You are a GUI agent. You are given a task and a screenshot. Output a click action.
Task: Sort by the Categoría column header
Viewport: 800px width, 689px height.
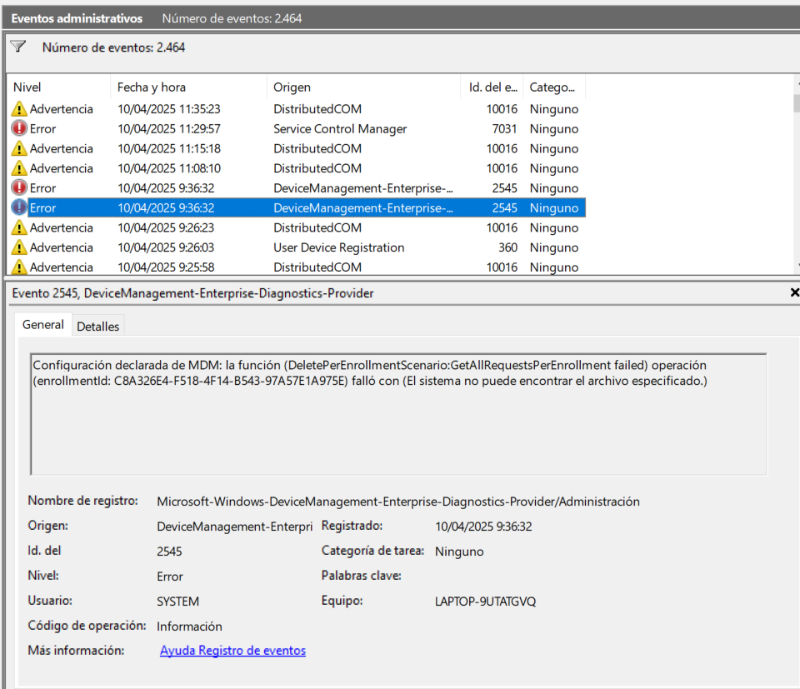coord(554,87)
